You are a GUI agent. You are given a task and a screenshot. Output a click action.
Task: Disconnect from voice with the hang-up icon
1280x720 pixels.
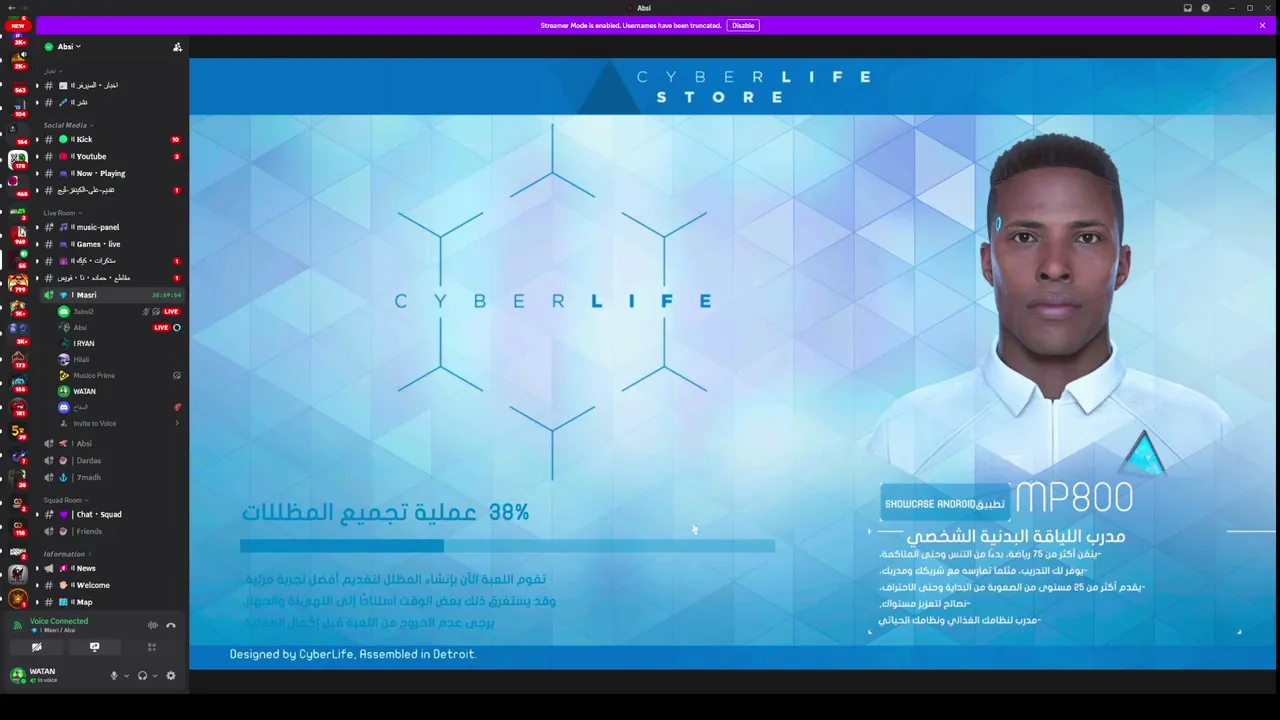(x=171, y=625)
